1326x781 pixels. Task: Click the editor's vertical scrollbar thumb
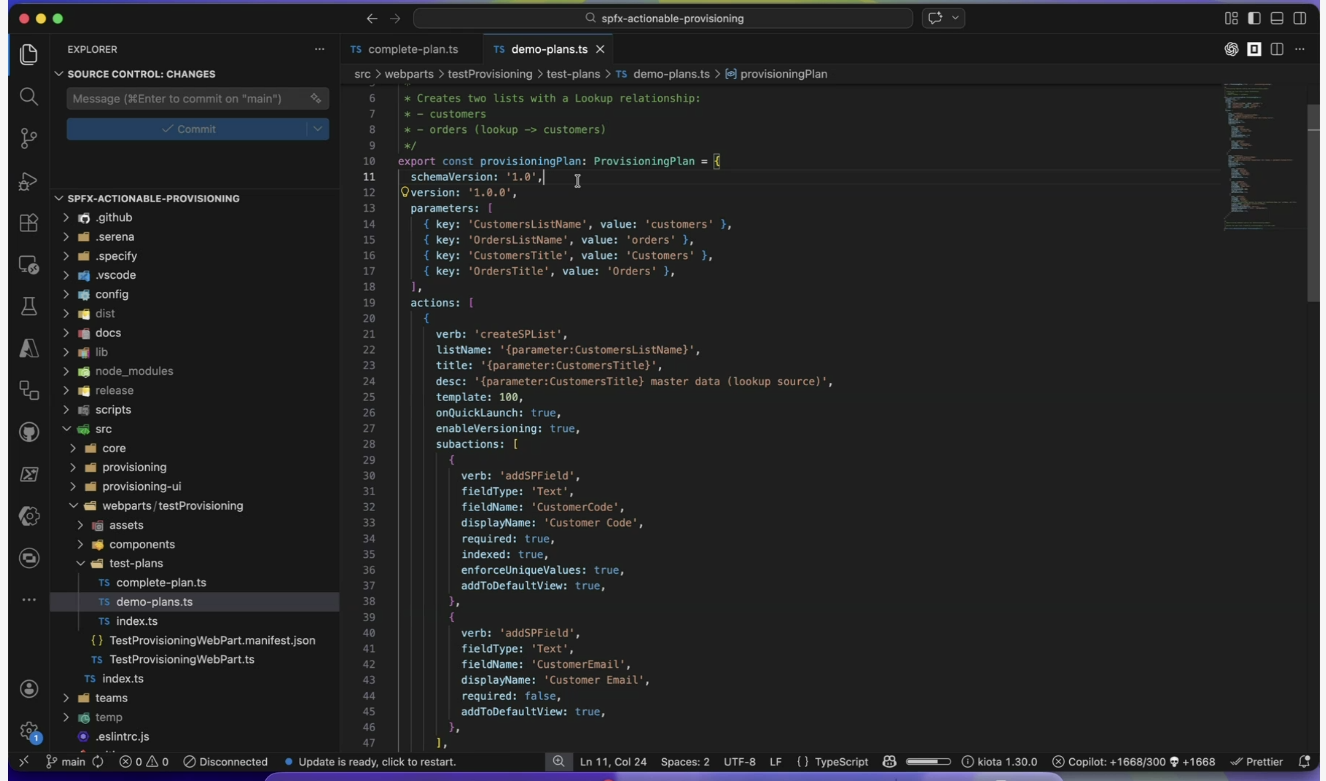point(1313,201)
